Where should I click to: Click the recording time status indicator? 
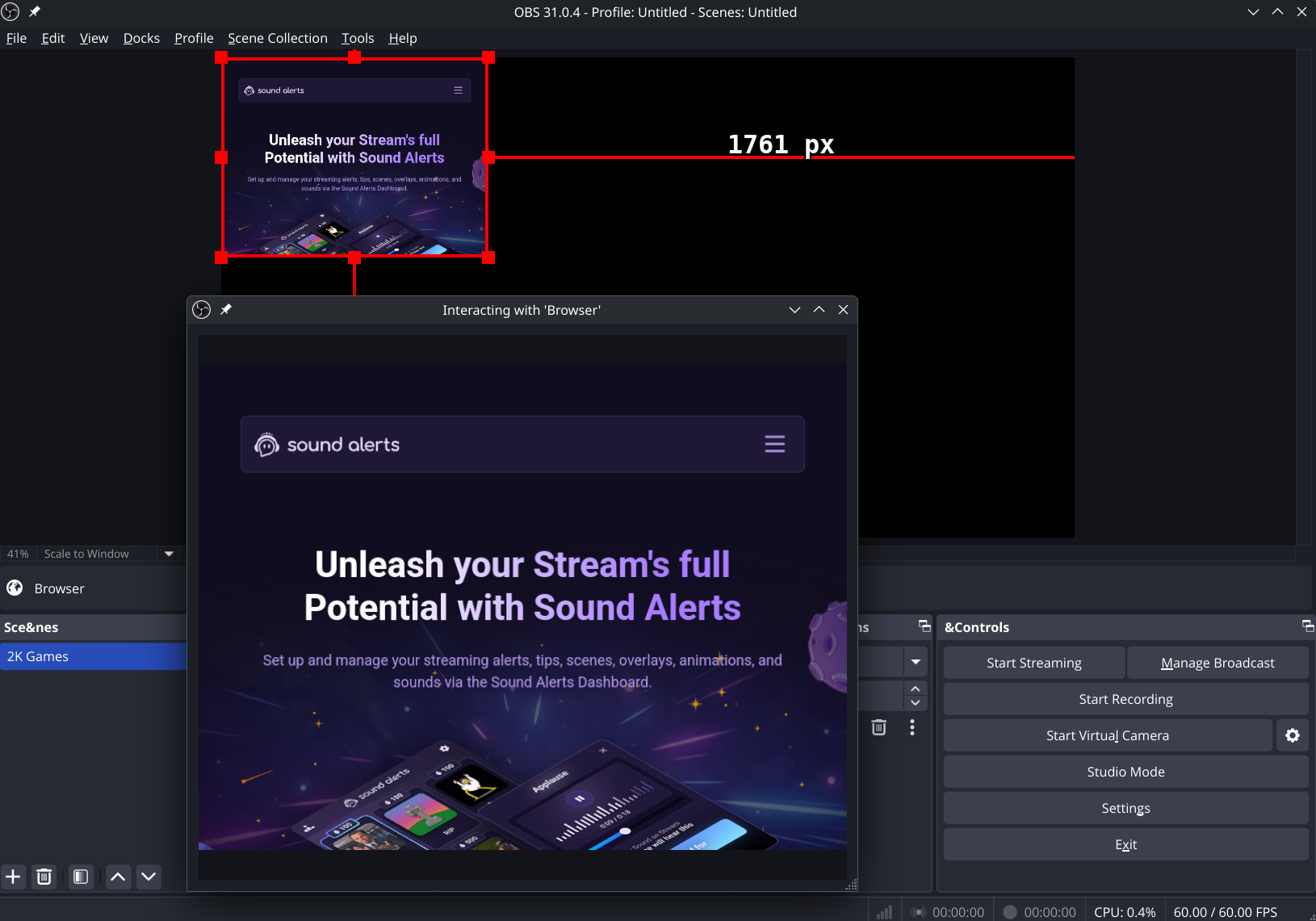pos(1039,912)
